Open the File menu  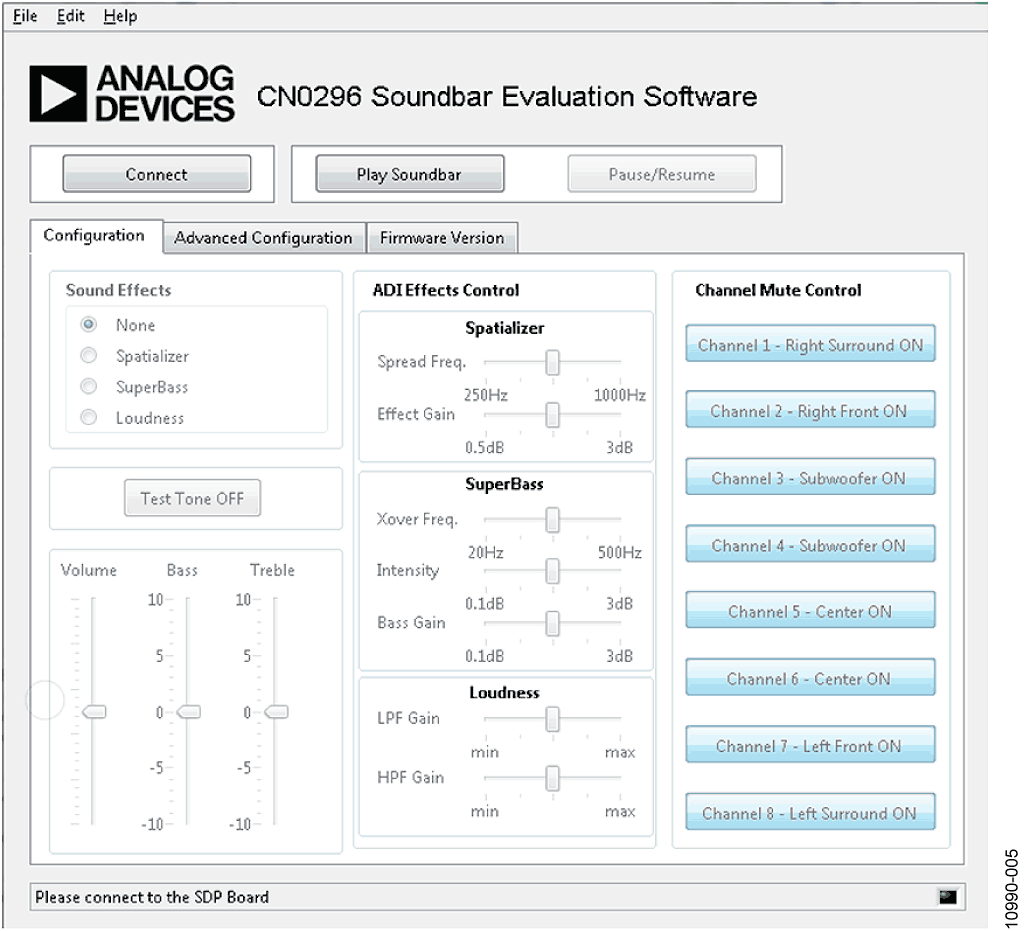click(x=25, y=16)
